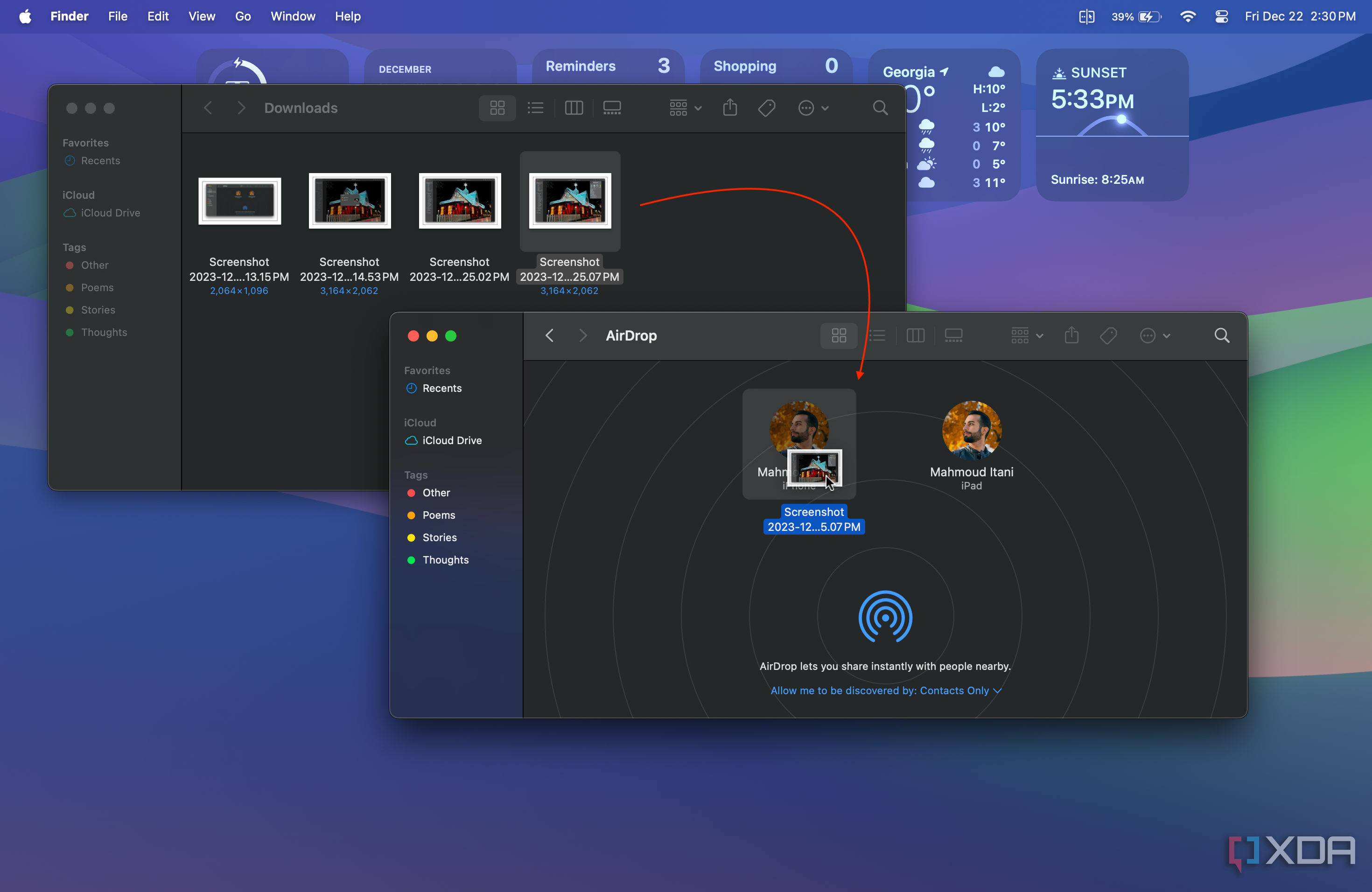Select Stories tag in Downloads window sidebar
Viewport: 1372px width, 892px height.
coord(91,310)
